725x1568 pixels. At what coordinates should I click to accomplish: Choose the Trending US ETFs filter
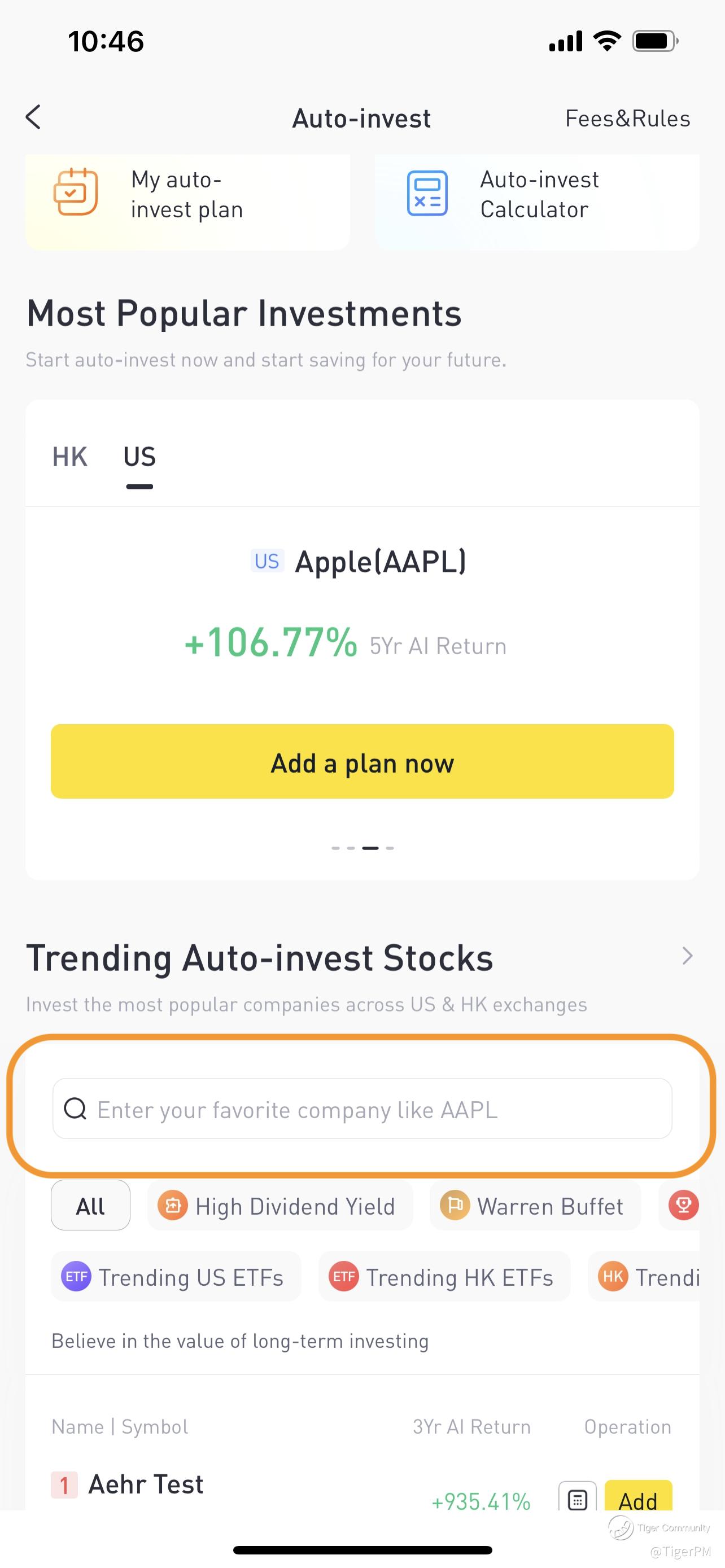tap(175, 1277)
